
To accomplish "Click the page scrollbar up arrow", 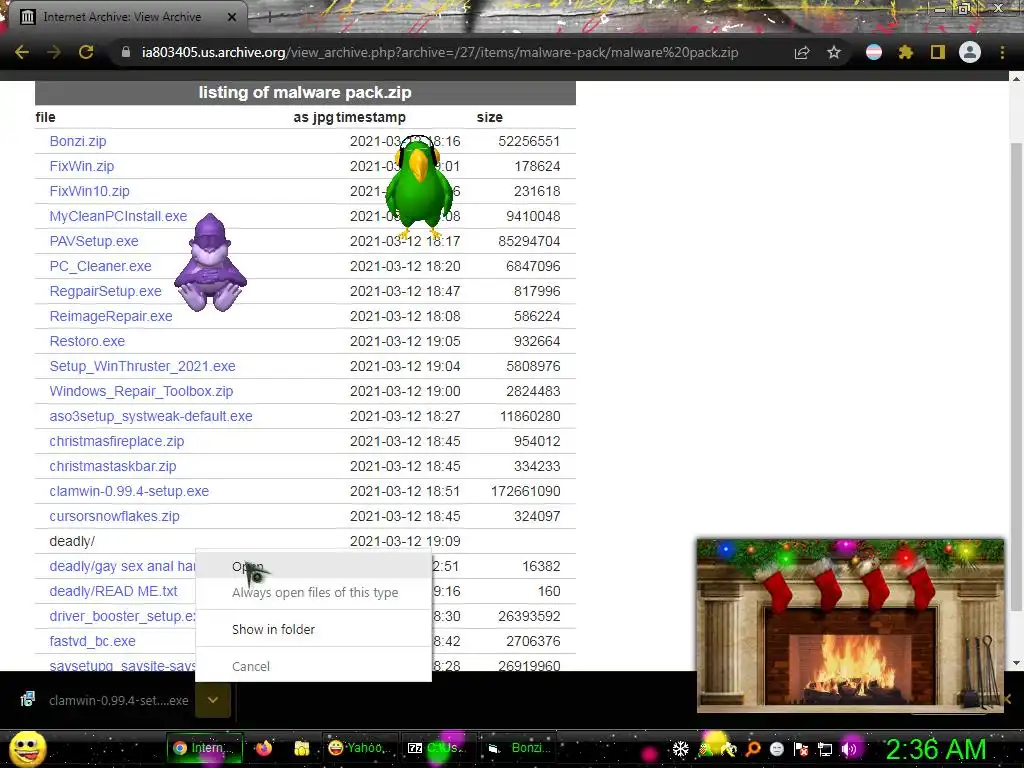I will 1016,78.
